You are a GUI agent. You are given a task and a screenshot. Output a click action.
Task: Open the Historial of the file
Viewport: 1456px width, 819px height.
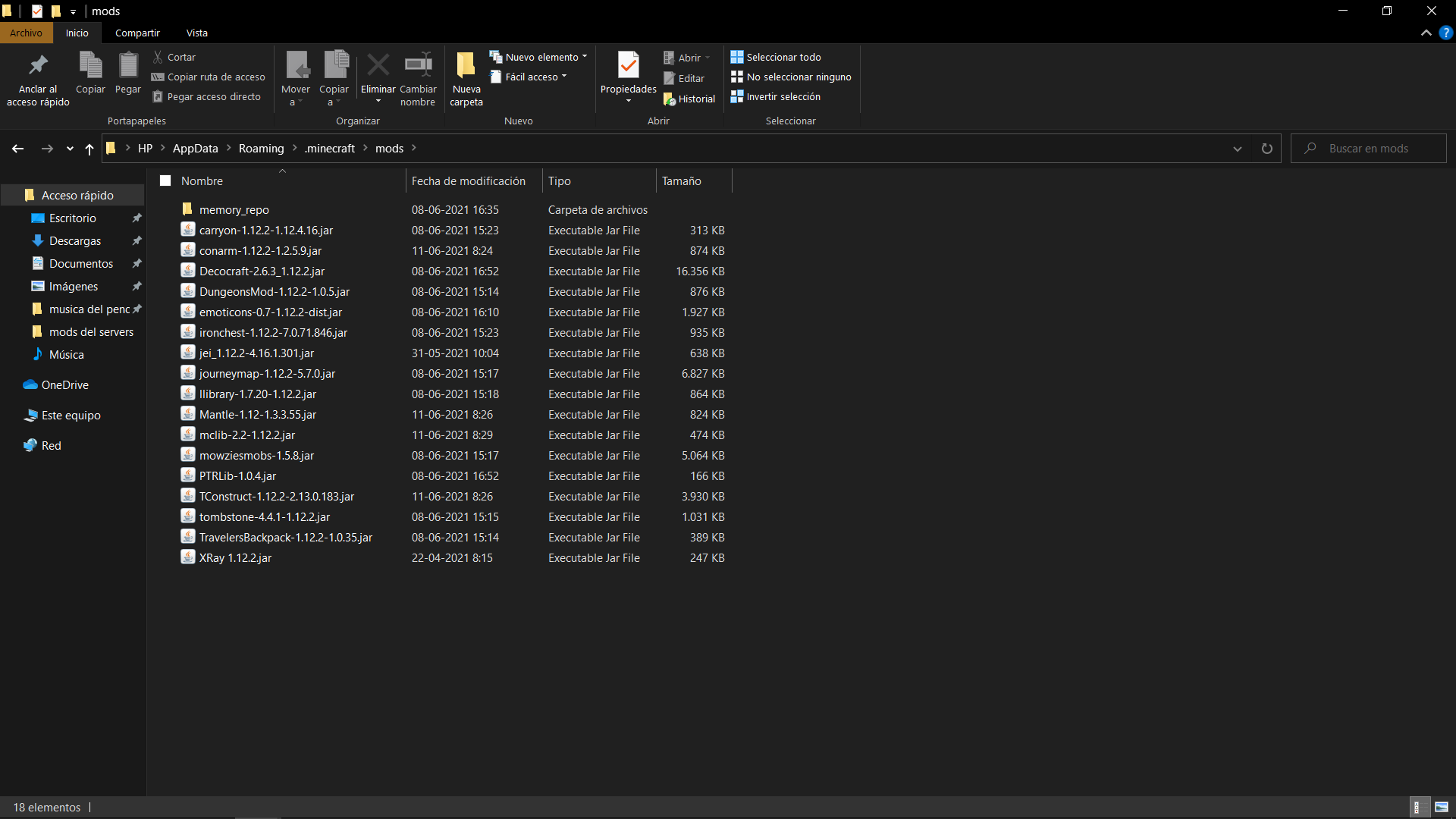click(689, 99)
